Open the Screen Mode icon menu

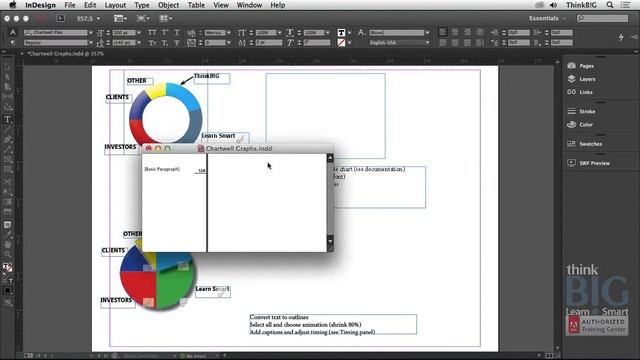pyautogui.click(x=142, y=18)
